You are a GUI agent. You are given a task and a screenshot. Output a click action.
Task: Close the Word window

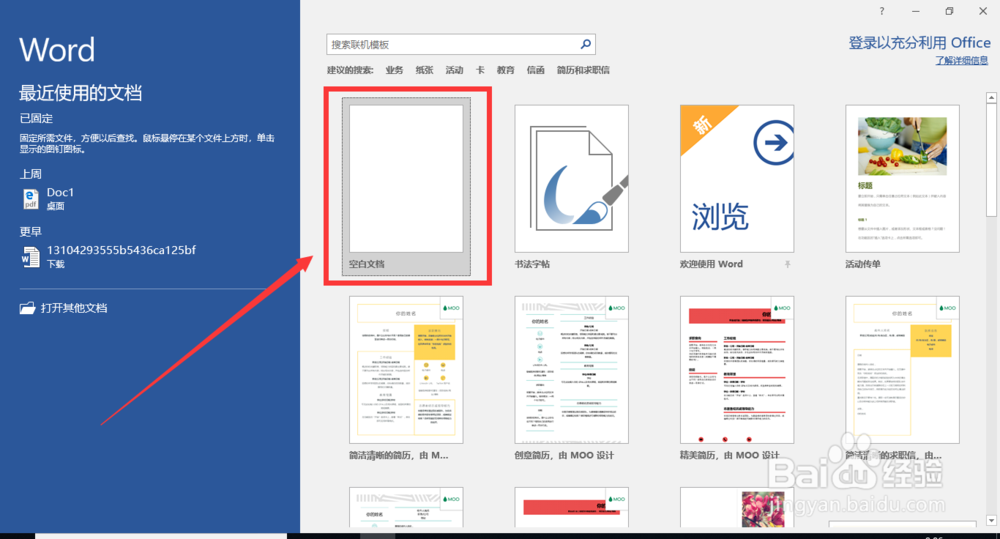click(983, 11)
